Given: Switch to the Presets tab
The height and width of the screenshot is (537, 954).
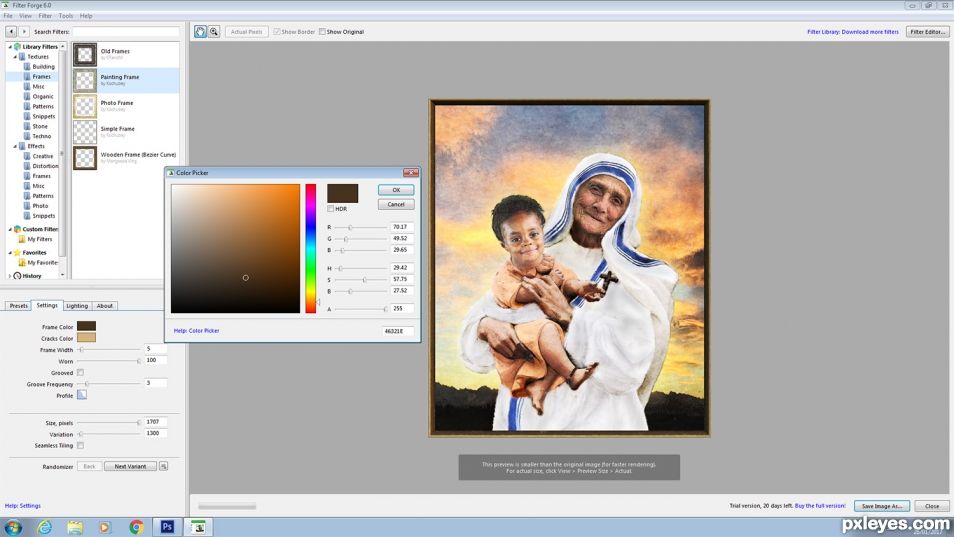Looking at the screenshot, I should pos(18,306).
